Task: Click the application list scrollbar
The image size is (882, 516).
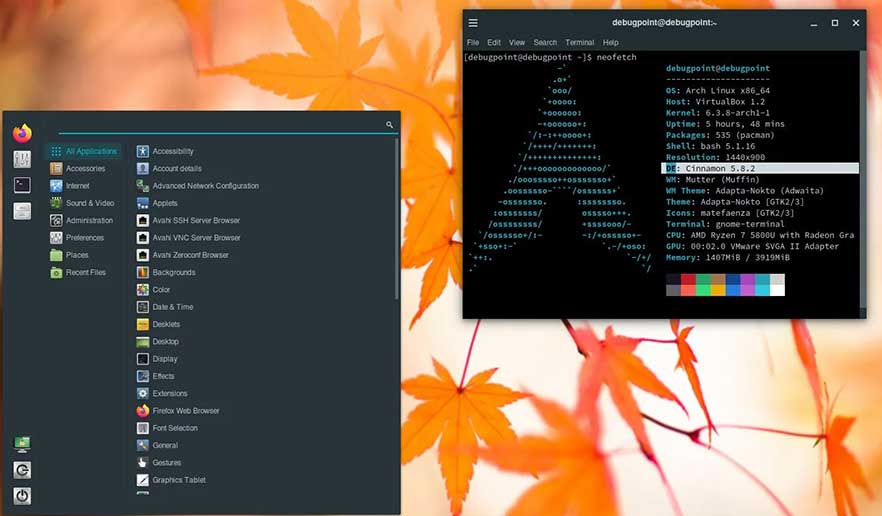Action: (x=397, y=220)
